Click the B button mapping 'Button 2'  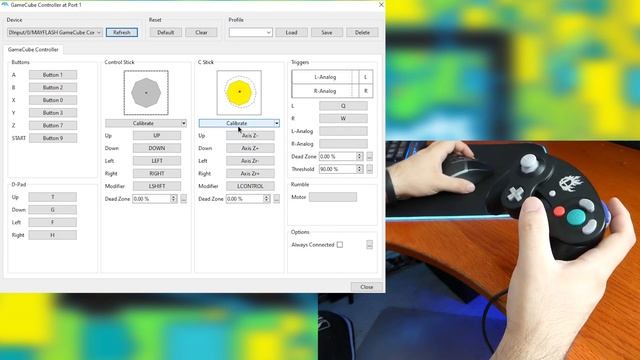point(53,87)
